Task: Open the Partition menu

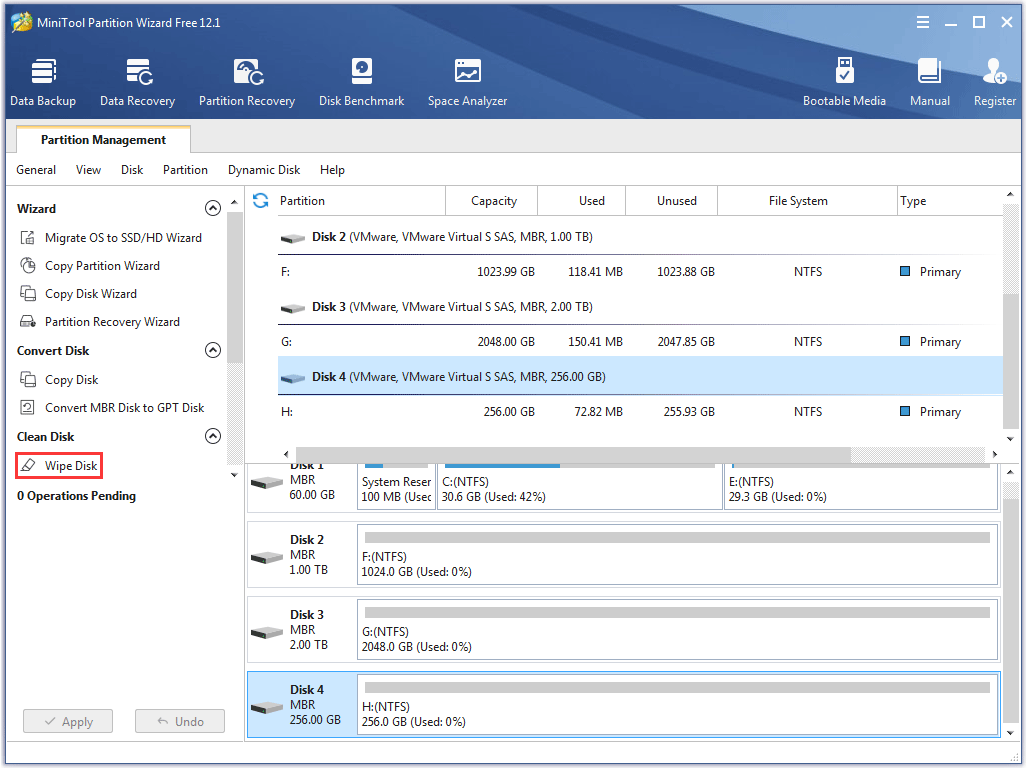Action: (185, 170)
